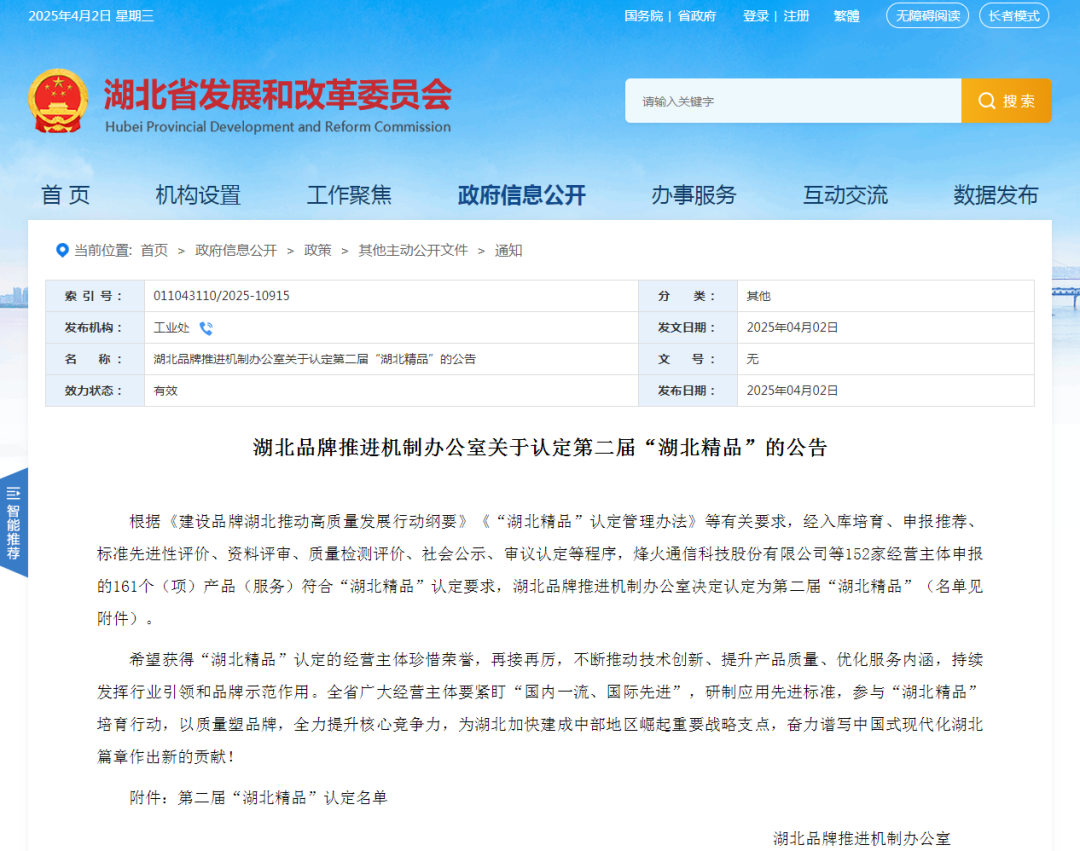Click the 有效 status value
Viewport: 1080px width, 851px height.
point(165,390)
